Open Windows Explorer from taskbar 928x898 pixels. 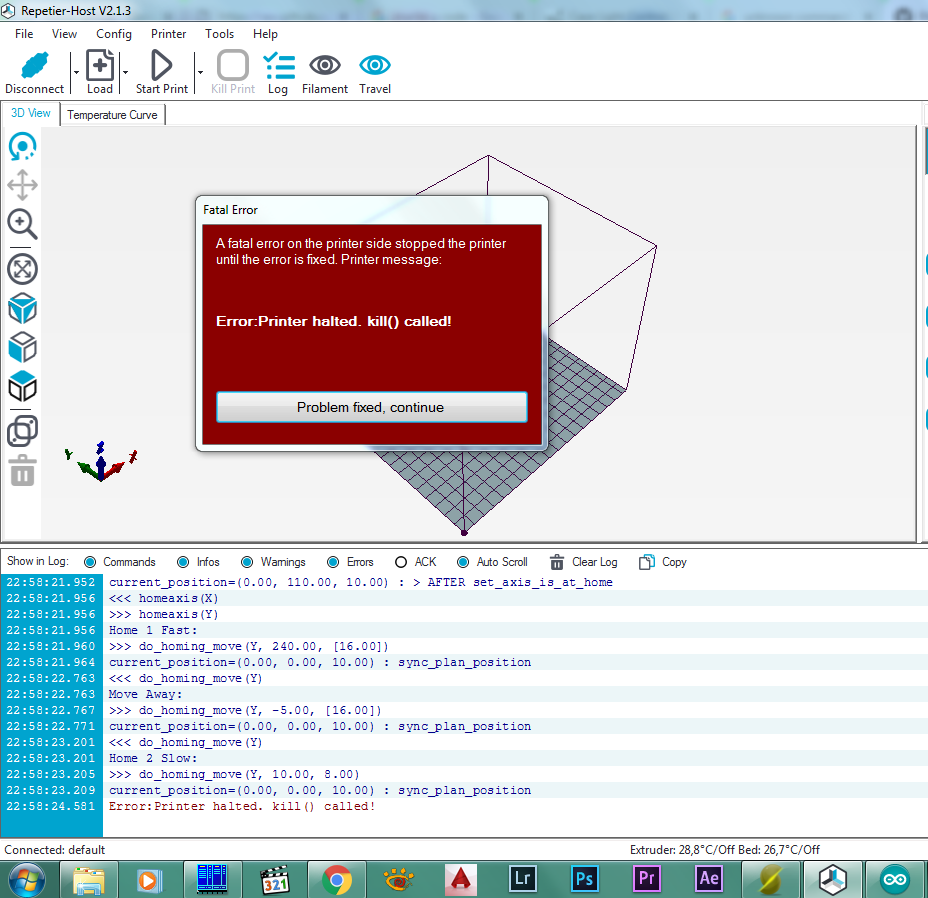[x=89, y=880]
